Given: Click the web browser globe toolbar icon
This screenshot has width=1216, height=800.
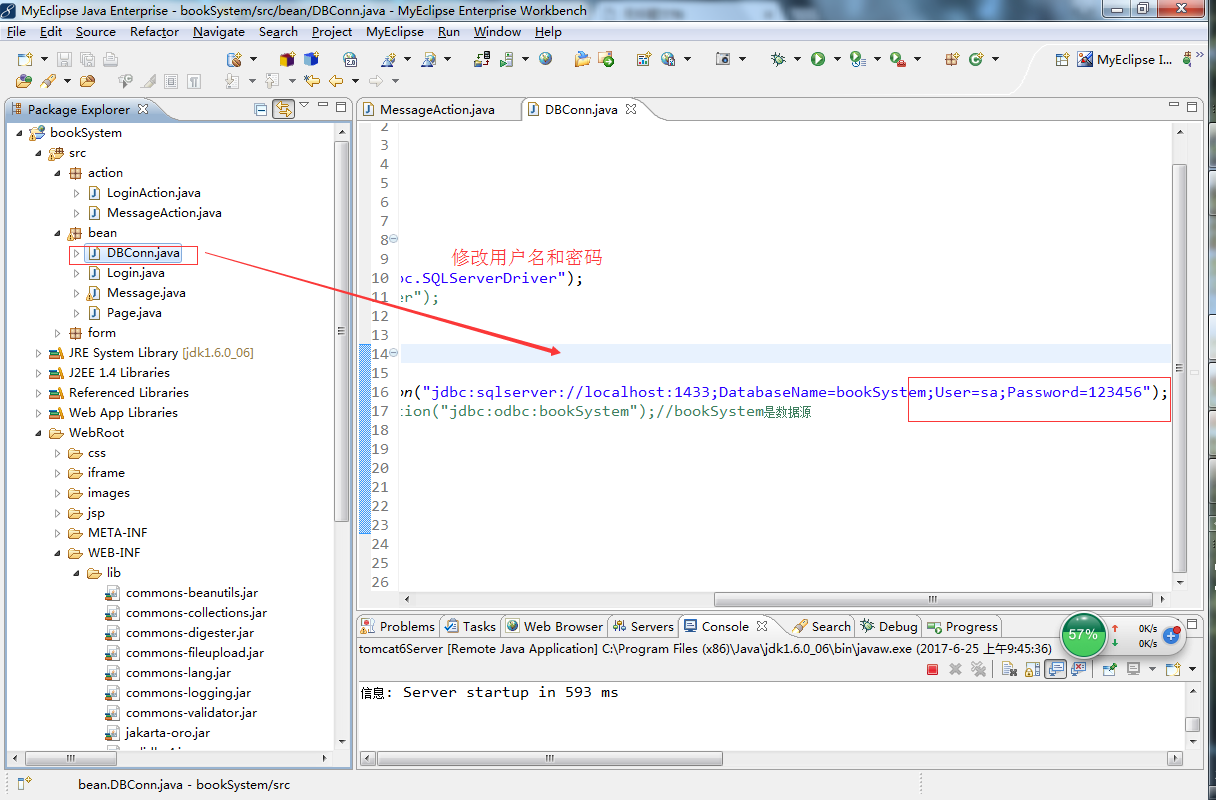Looking at the screenshot, I should tap(545, 59).
